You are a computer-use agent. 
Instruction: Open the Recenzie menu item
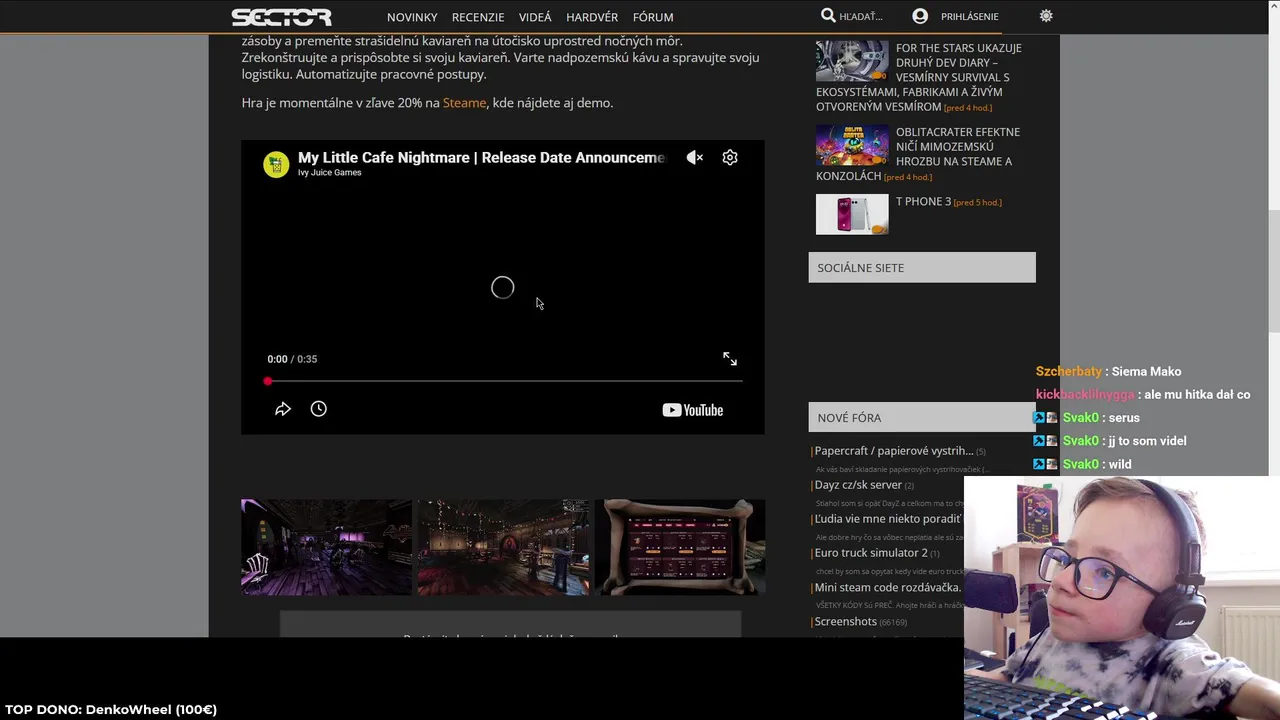click(478, 17)
